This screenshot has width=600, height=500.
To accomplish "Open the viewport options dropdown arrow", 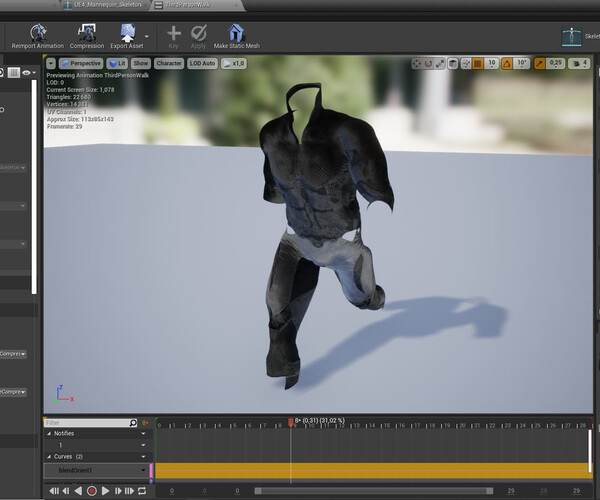I will tap(51, 64).
